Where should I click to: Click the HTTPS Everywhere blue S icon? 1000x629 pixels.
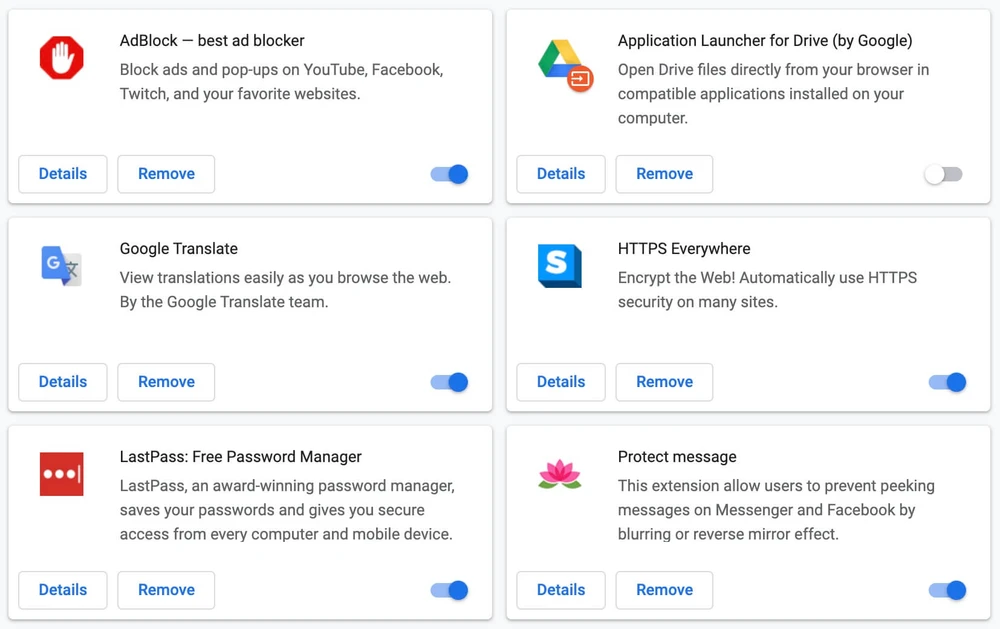(x=559, y=266)
